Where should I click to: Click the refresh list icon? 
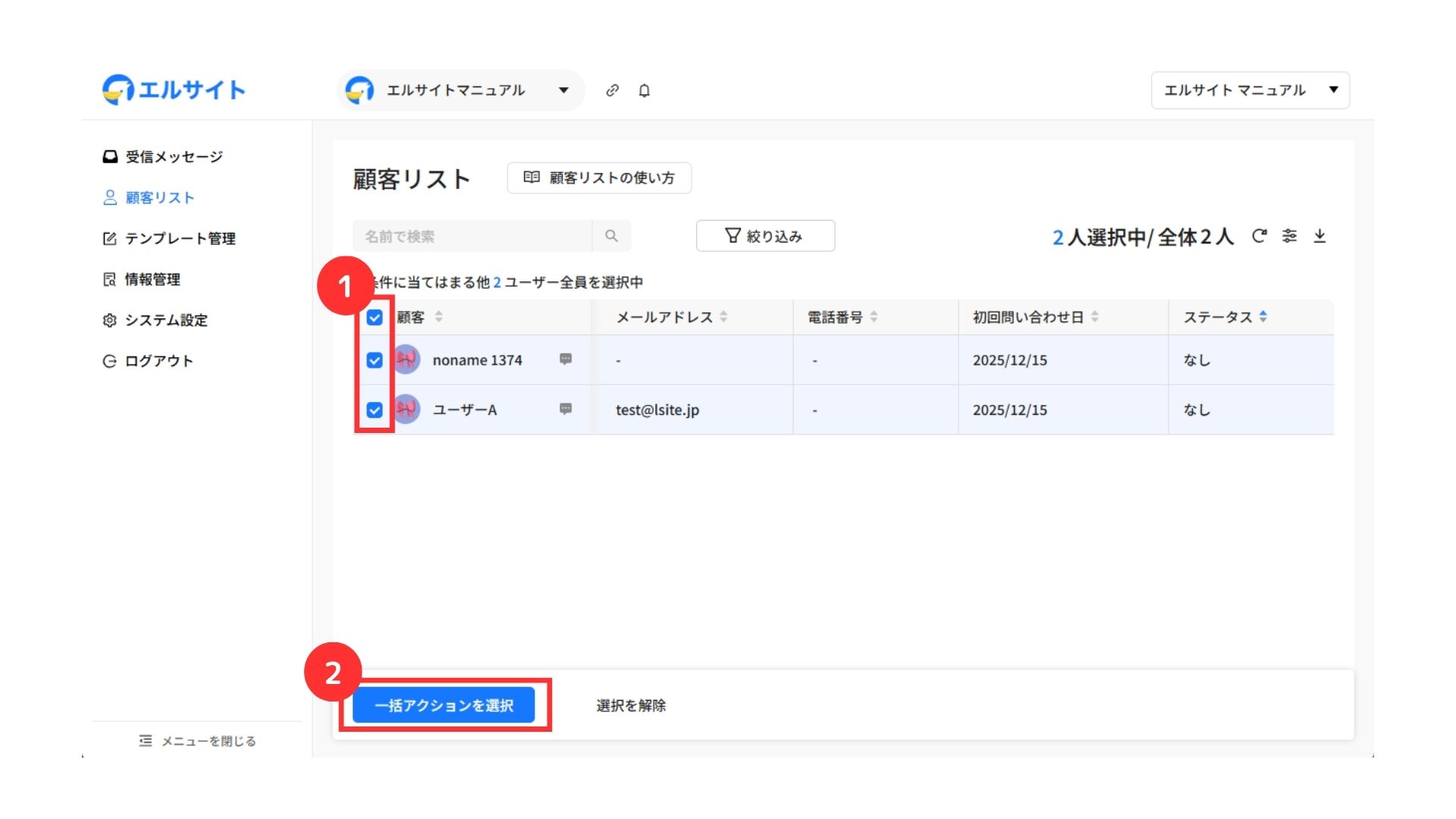point(1259,236)
